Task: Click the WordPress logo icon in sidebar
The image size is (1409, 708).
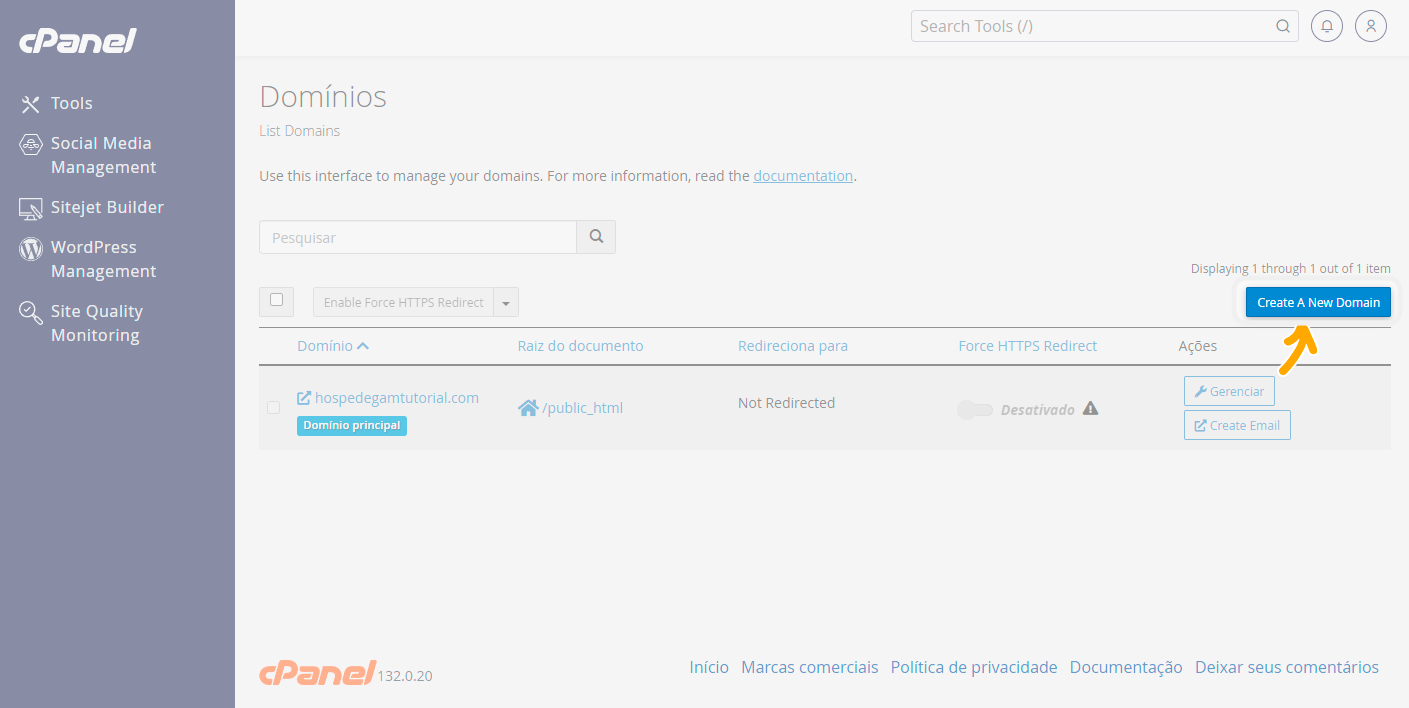Action: 31,248
